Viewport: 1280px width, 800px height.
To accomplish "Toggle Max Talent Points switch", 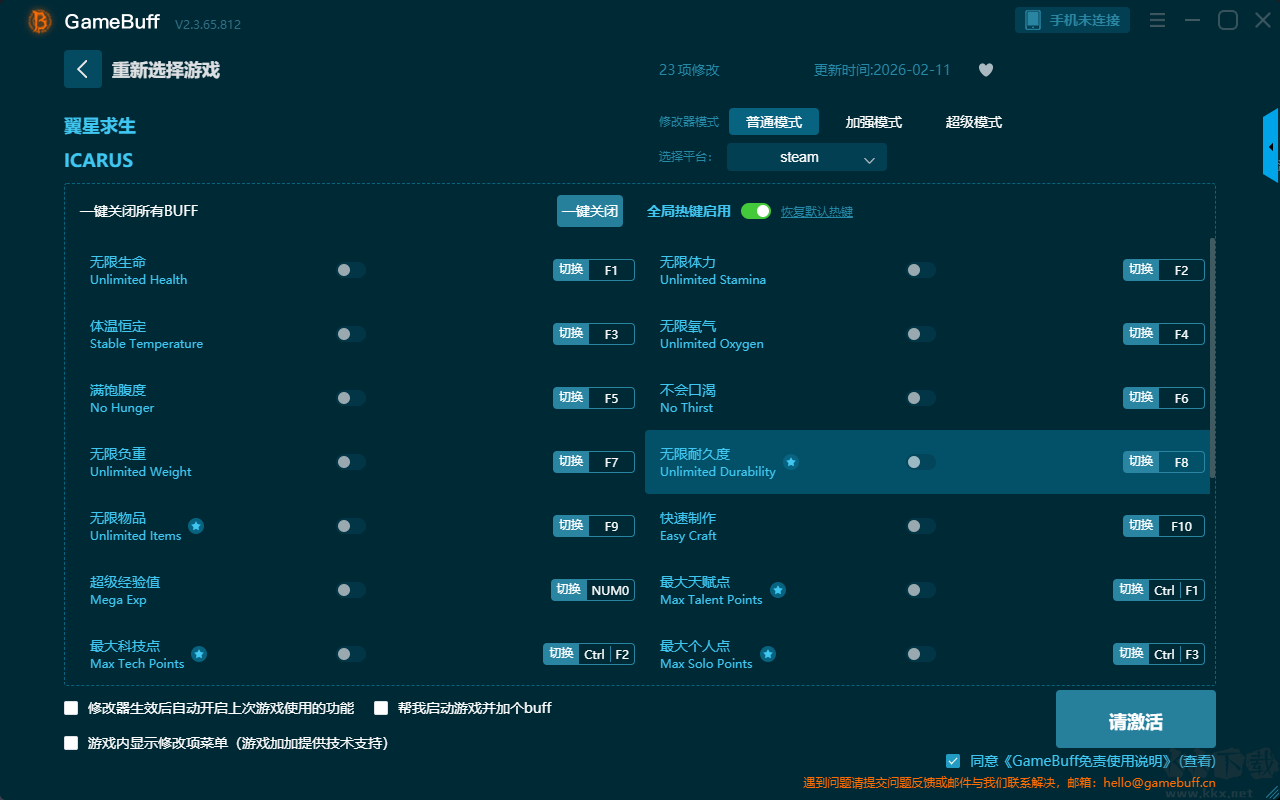I will point(921,590).
